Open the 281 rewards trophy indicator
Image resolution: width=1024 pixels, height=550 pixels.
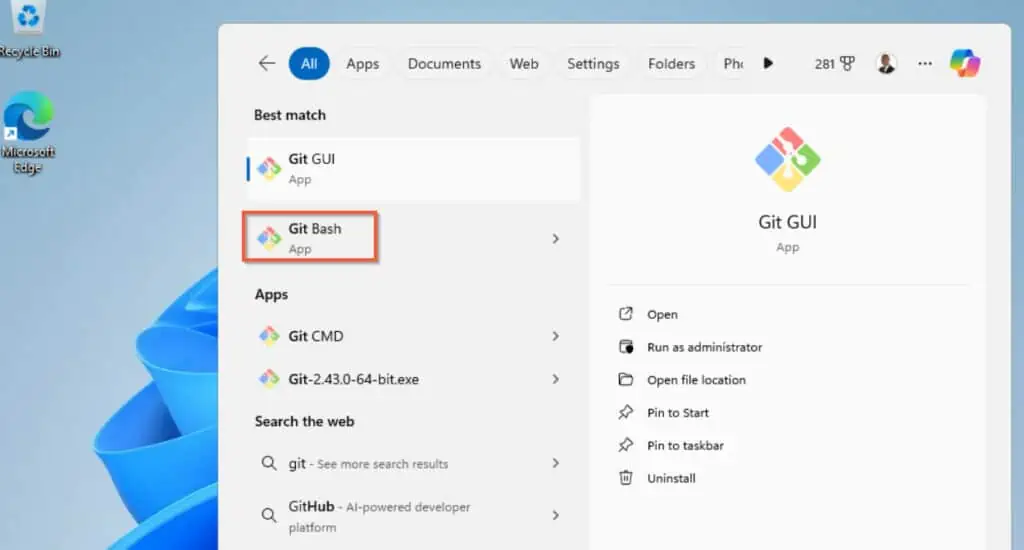[835, 63]
